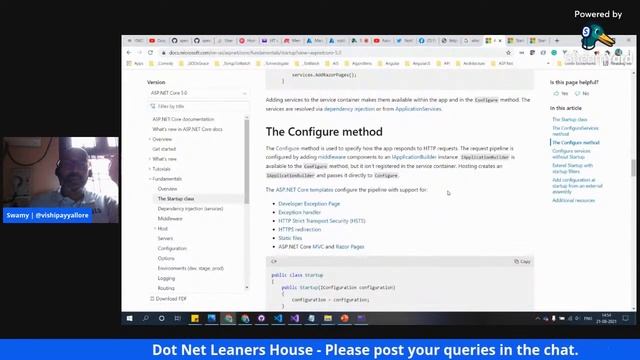
Task: Click the page vertical scrollbar thumb
Action: (x=633, y=167)
